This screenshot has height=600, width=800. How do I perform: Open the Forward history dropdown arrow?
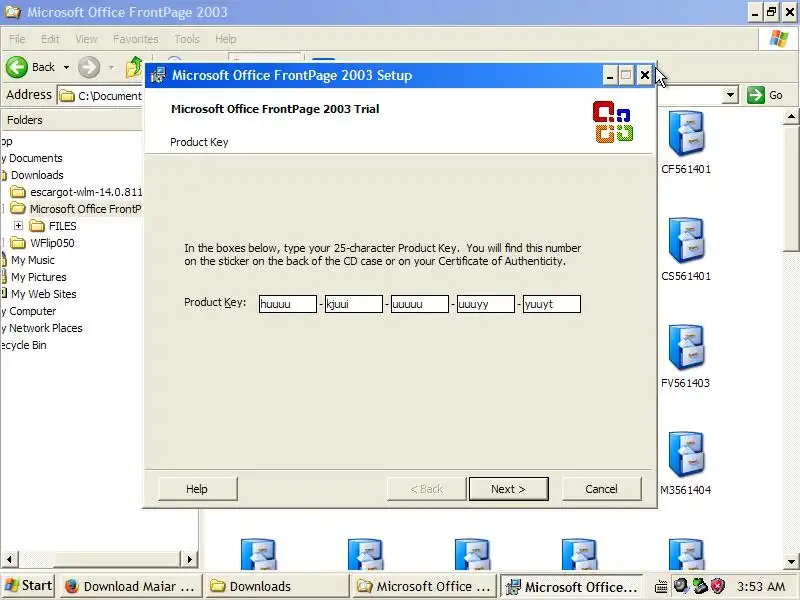point(111,67)
